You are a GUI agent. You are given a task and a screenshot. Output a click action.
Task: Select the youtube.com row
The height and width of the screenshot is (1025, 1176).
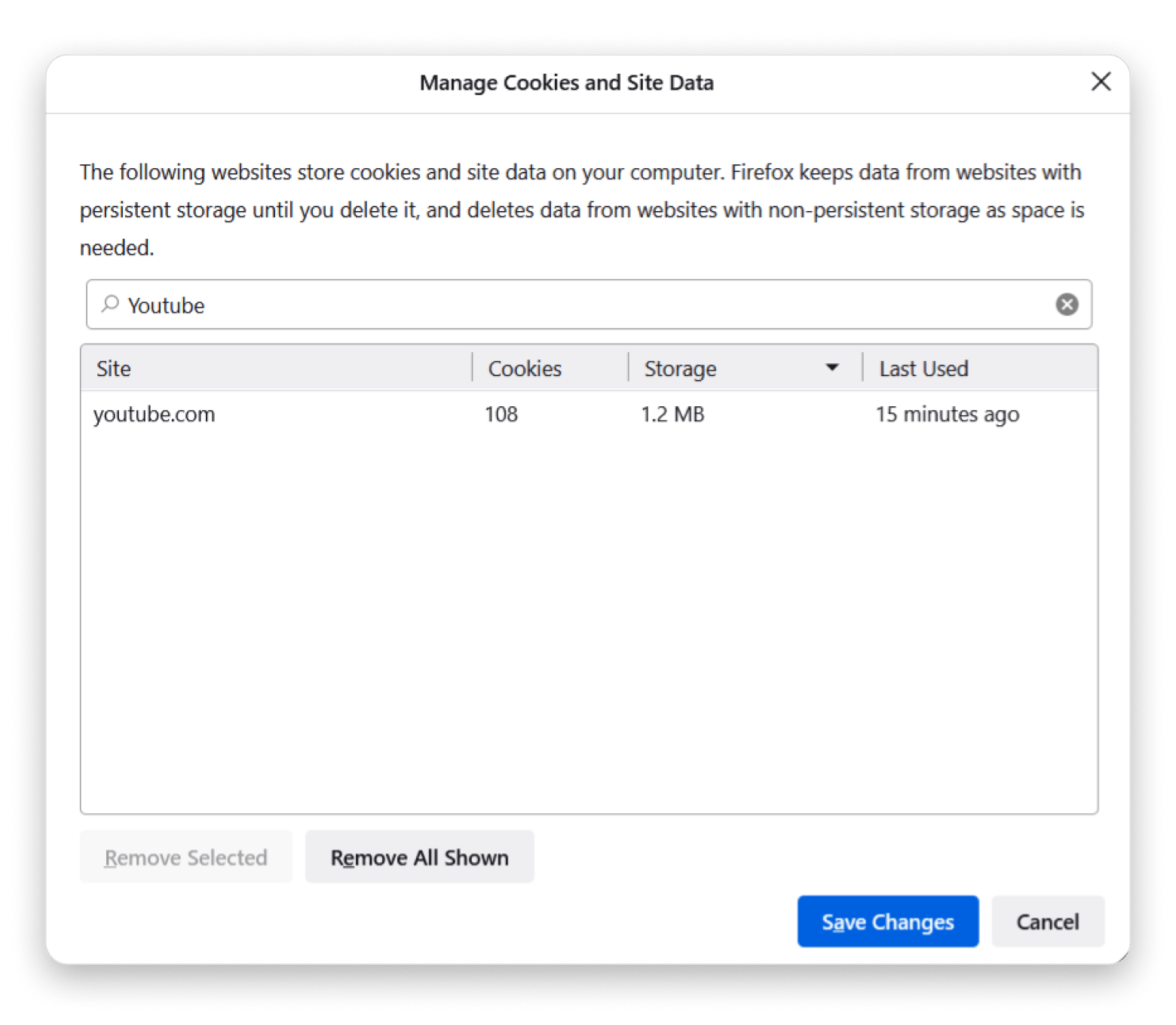pyautogui.click(x=589, y=414)
